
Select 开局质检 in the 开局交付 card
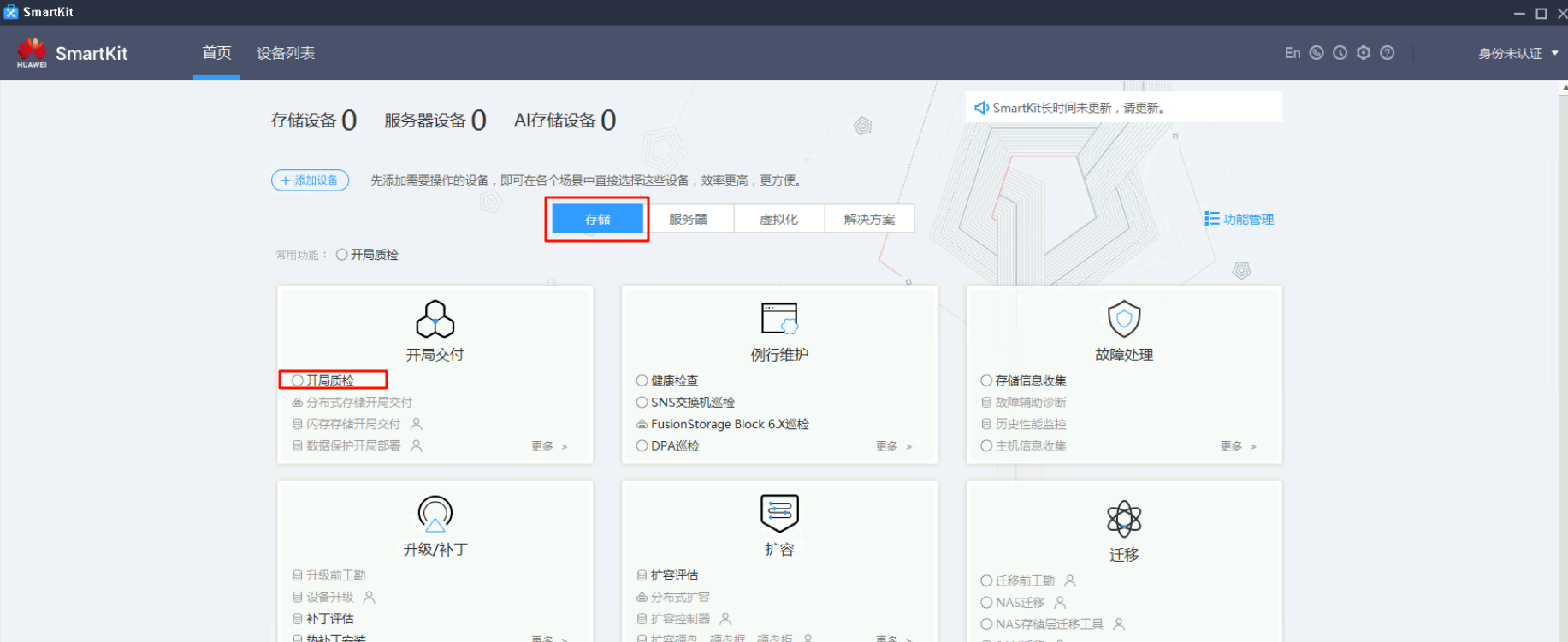[329, 380]
